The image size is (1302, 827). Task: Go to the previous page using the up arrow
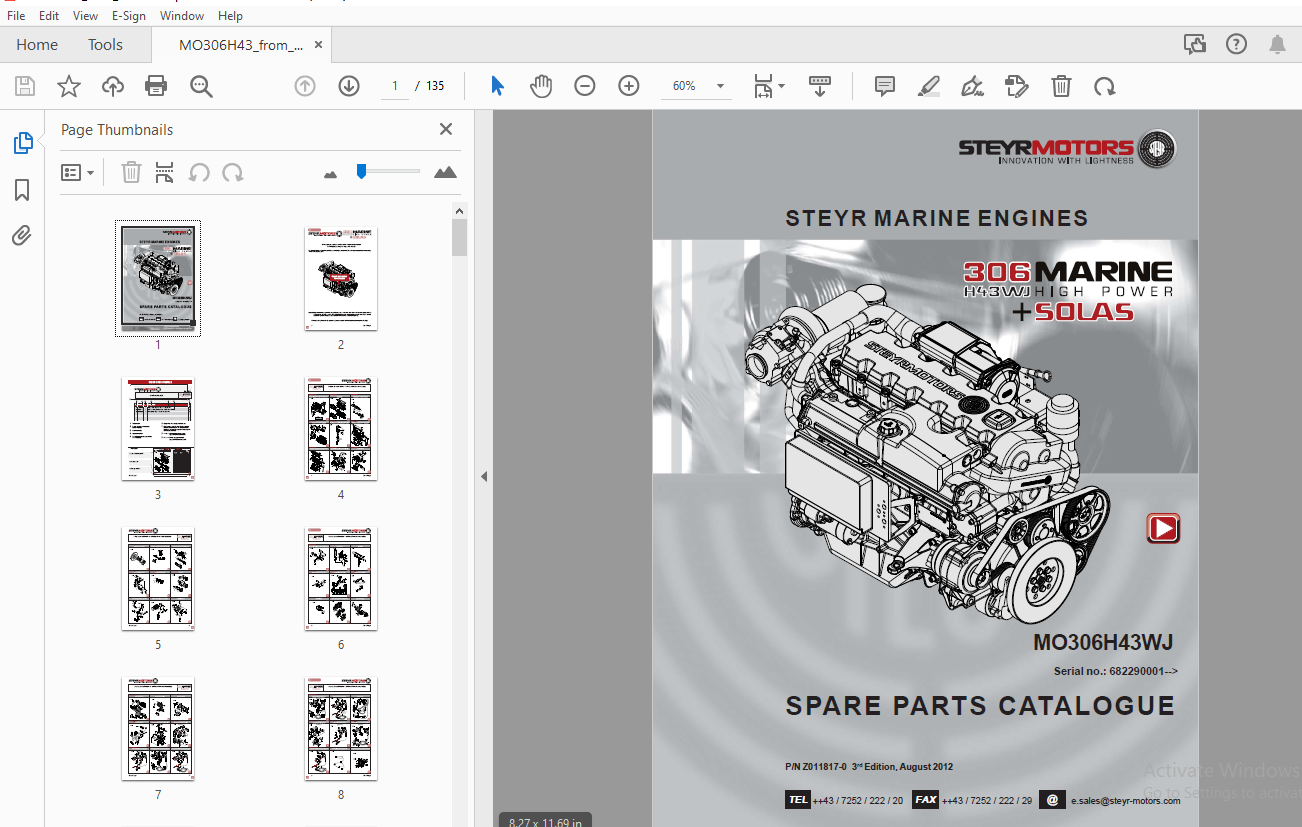click(305, 86)
